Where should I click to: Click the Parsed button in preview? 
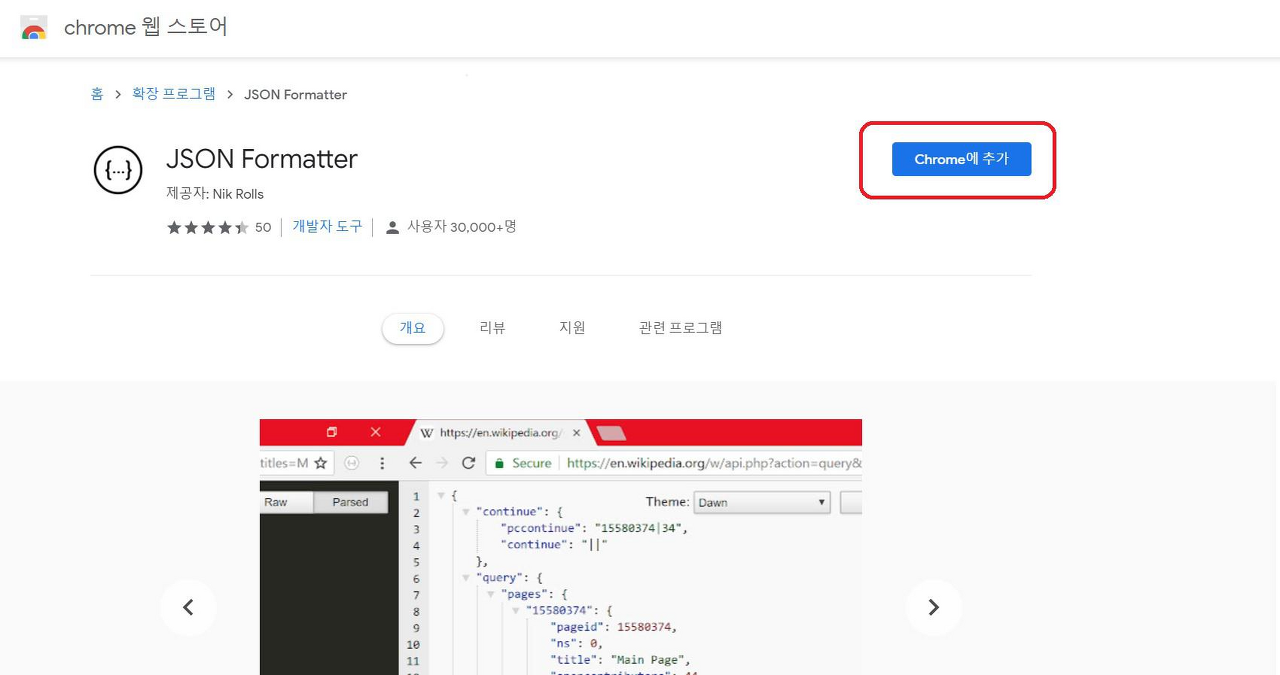[x=350, y=502]
